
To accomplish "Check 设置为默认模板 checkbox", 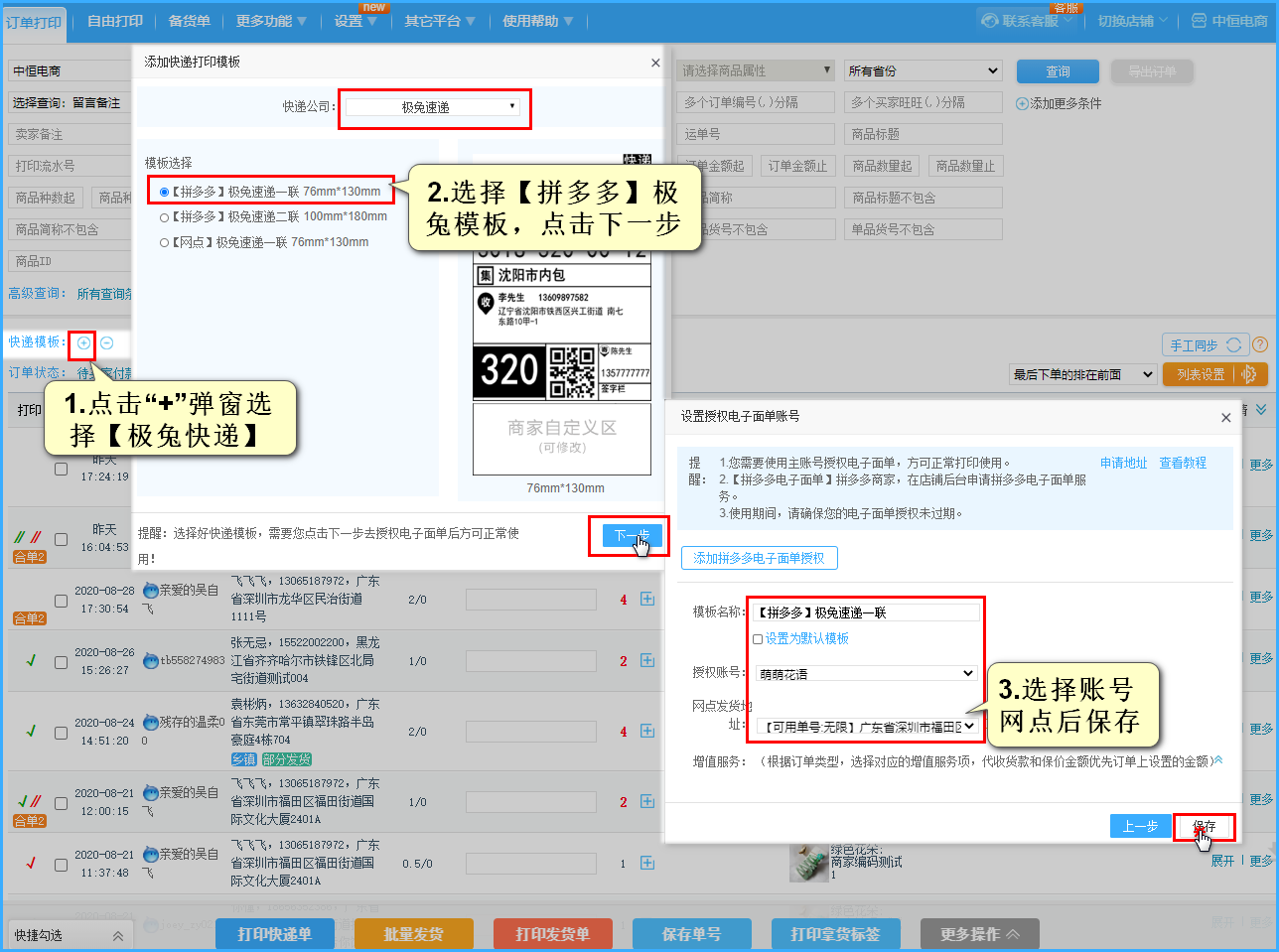I will (758, 639).
